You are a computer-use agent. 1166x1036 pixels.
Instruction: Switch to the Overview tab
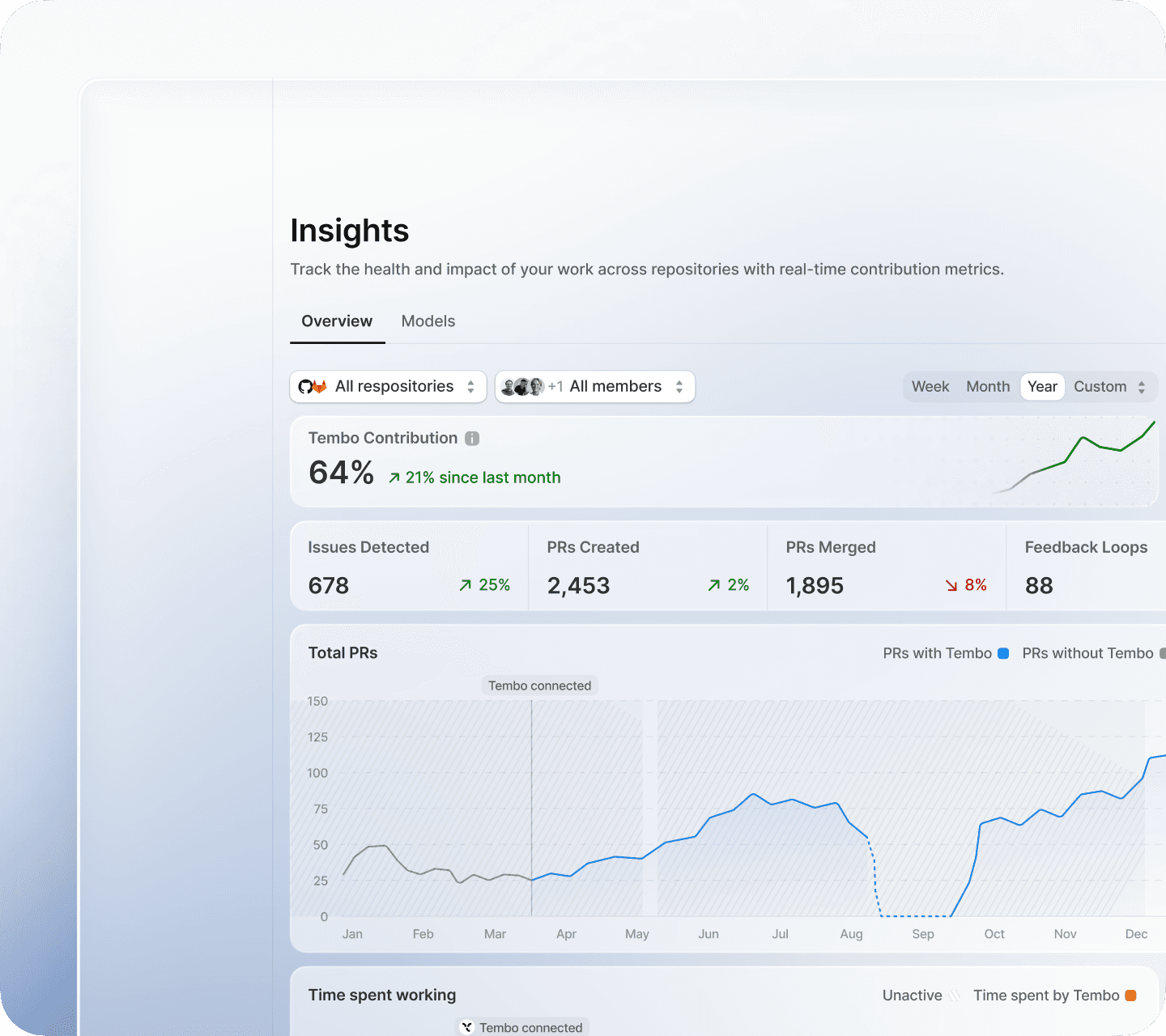pyautogui.click(x=337, y=321)
